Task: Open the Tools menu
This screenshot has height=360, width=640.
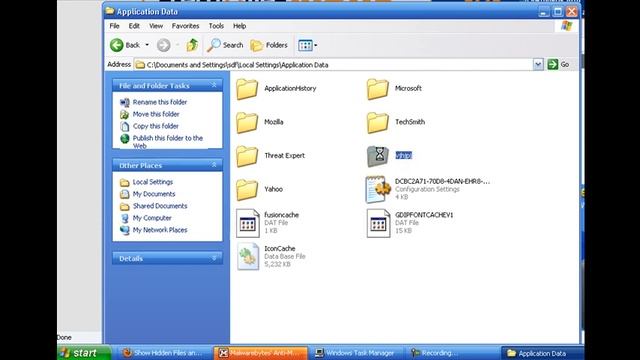Action: 216,26
